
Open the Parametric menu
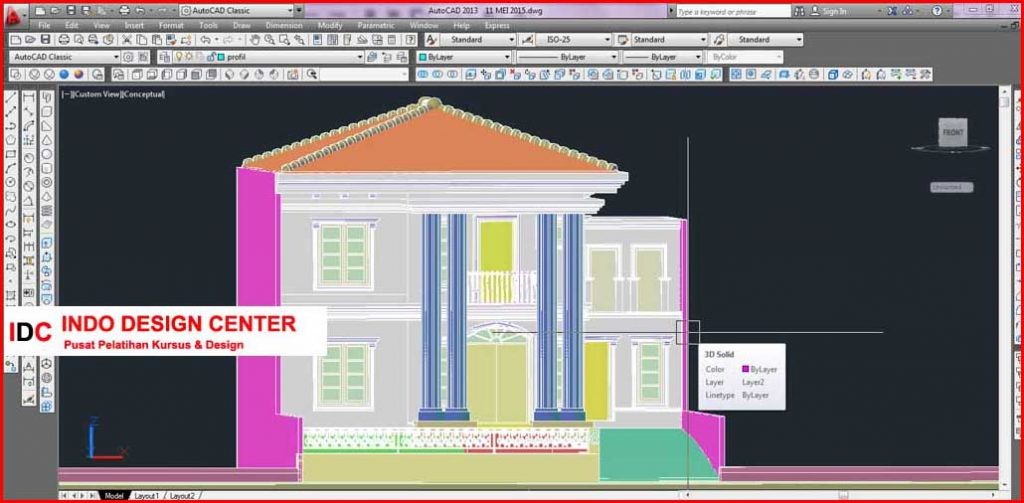point(376,25)
